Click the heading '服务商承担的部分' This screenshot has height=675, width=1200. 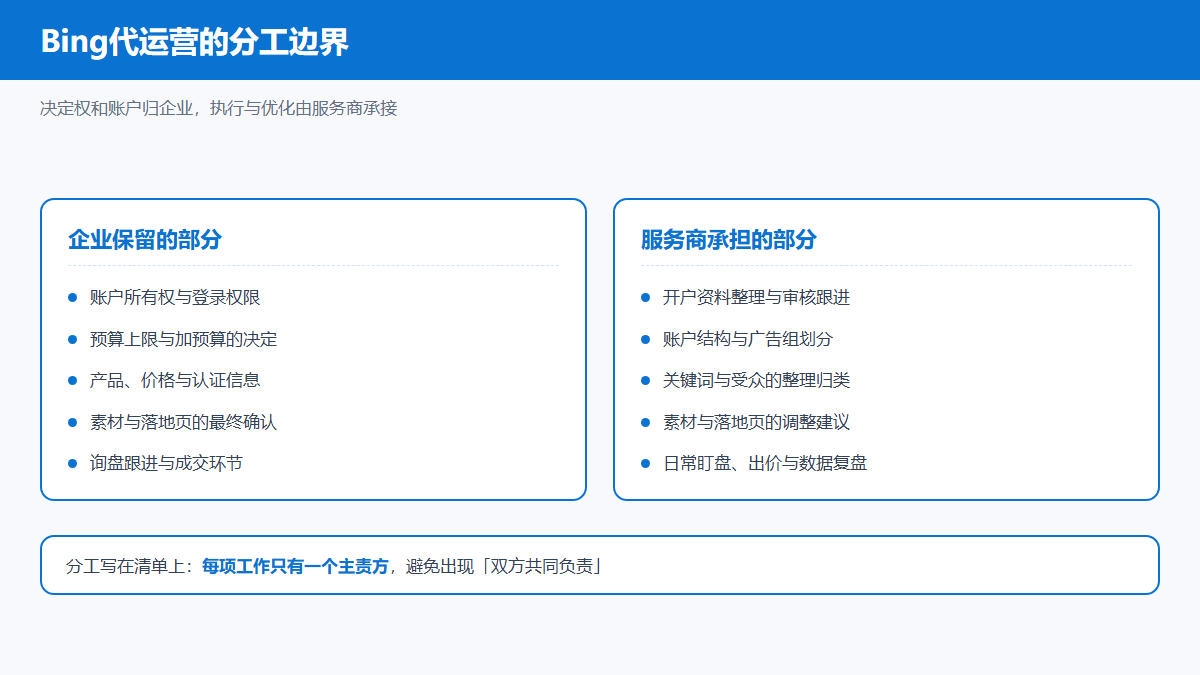[729, 240]
